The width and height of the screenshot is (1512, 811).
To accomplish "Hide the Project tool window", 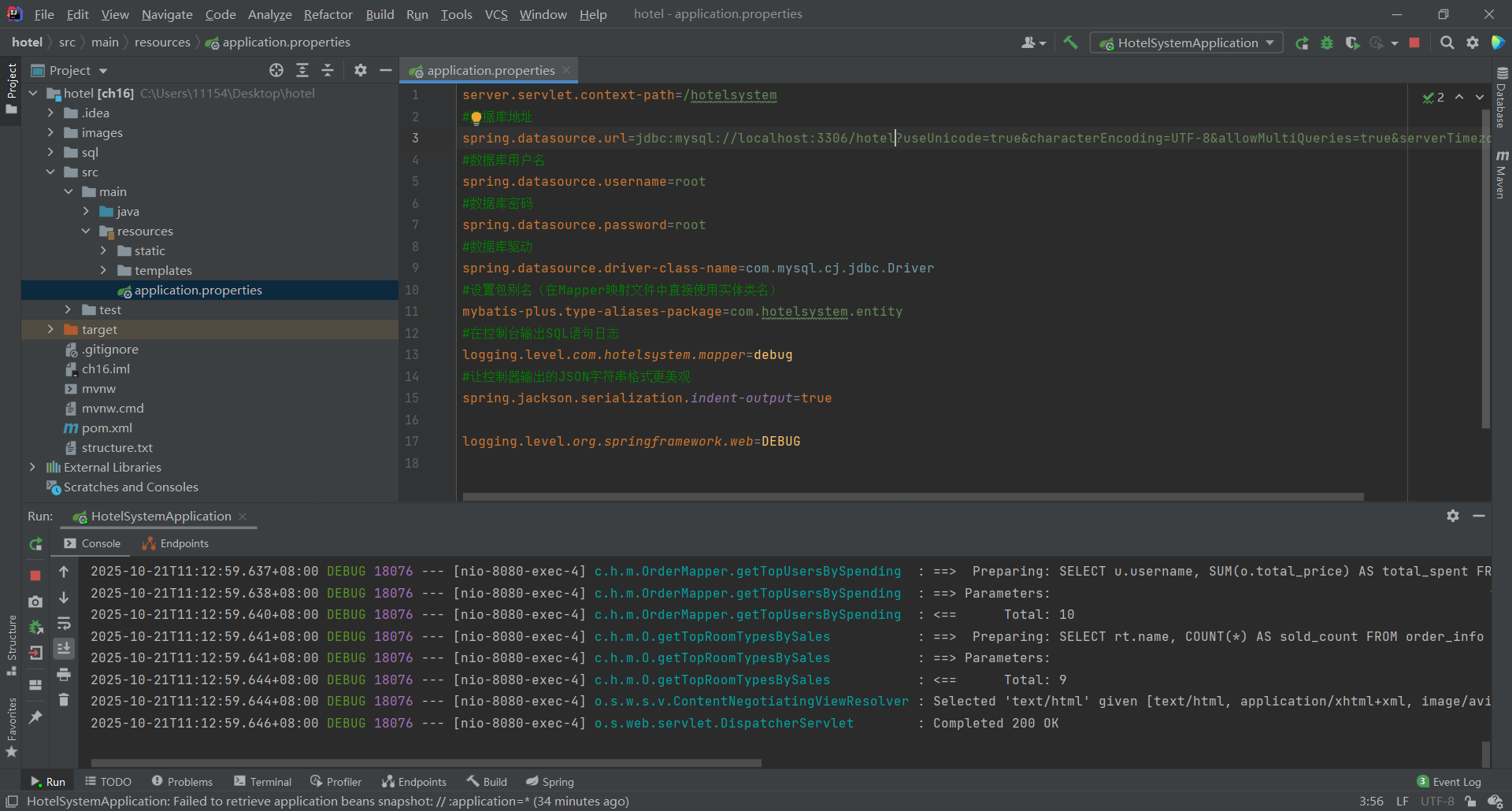I will click(x=386, y=70).
